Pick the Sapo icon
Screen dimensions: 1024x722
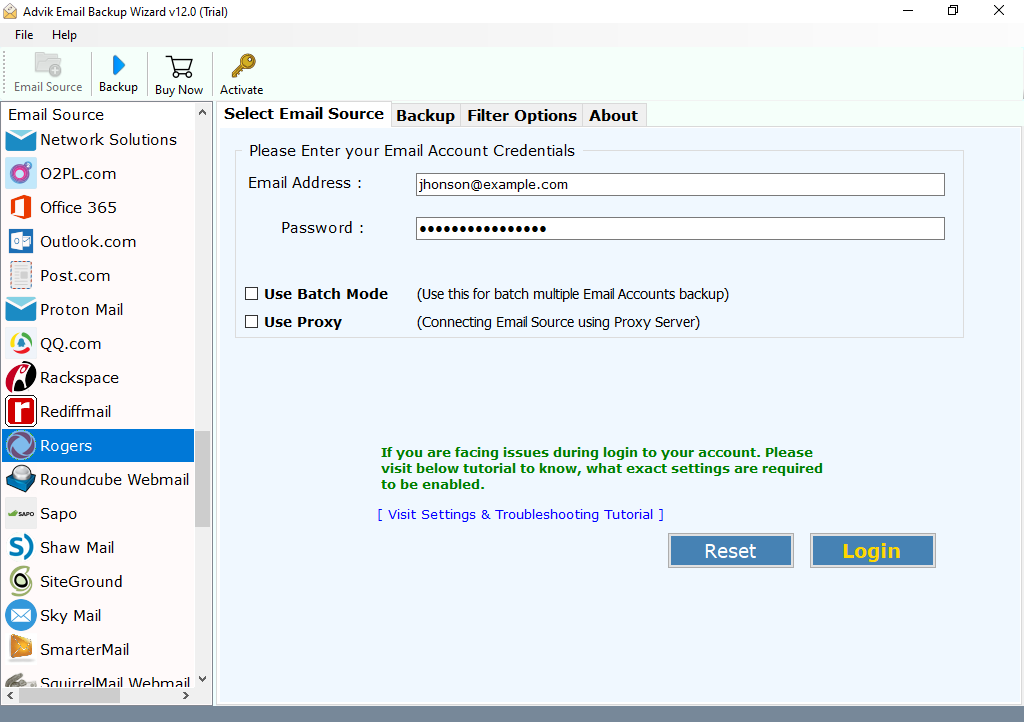point(21,514)
